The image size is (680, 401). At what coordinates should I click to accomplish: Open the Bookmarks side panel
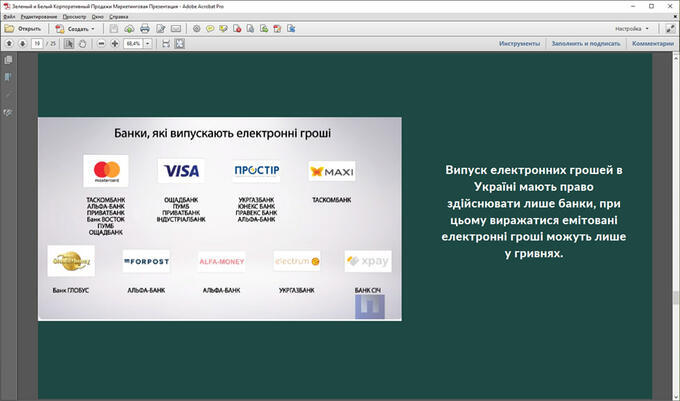coord(8,78)
